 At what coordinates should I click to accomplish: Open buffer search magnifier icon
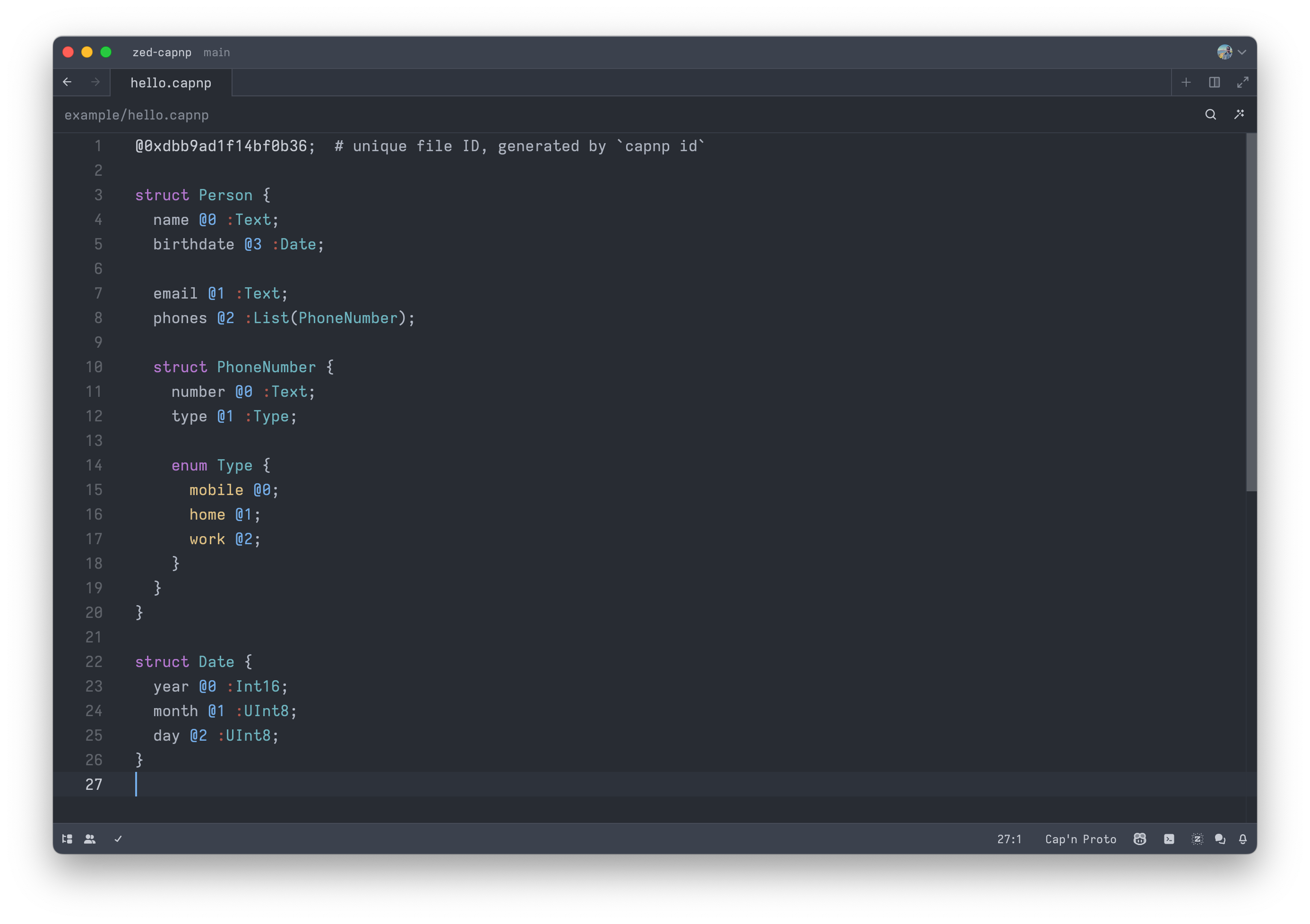click(1210, 115)
